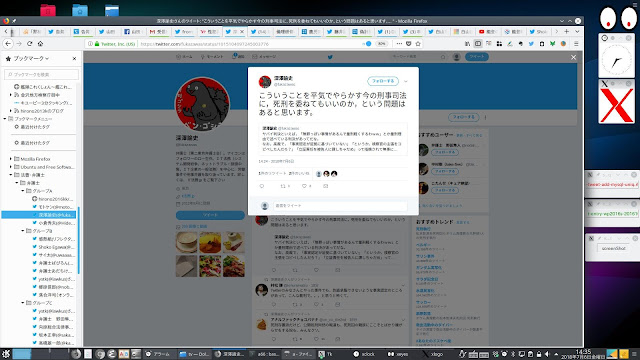The height and width of the screenshot is (360, 640).
Task: Open a new tab with plus button
Action: click(x=567, y=31)
